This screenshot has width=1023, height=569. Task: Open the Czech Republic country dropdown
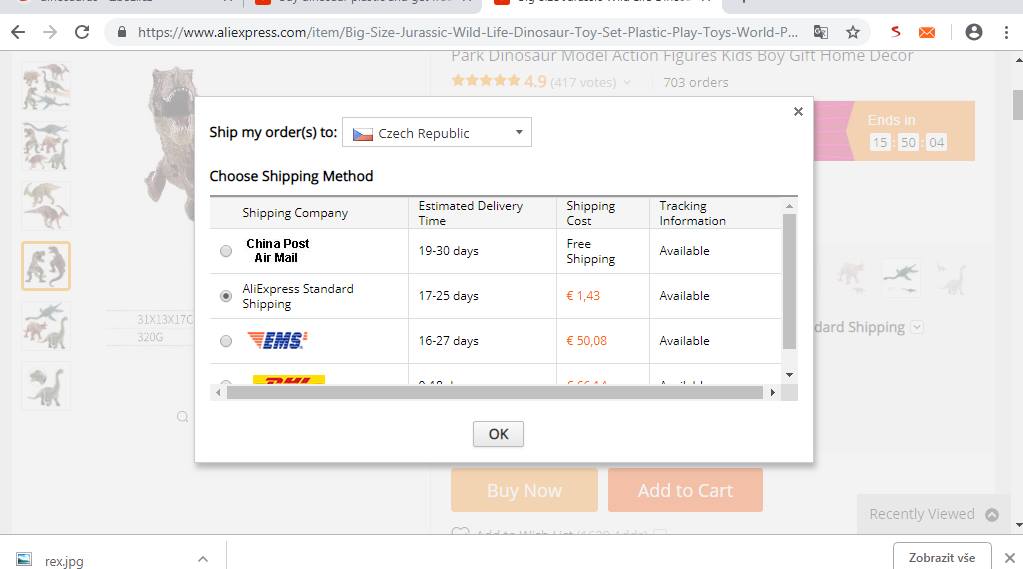[437, 133]
